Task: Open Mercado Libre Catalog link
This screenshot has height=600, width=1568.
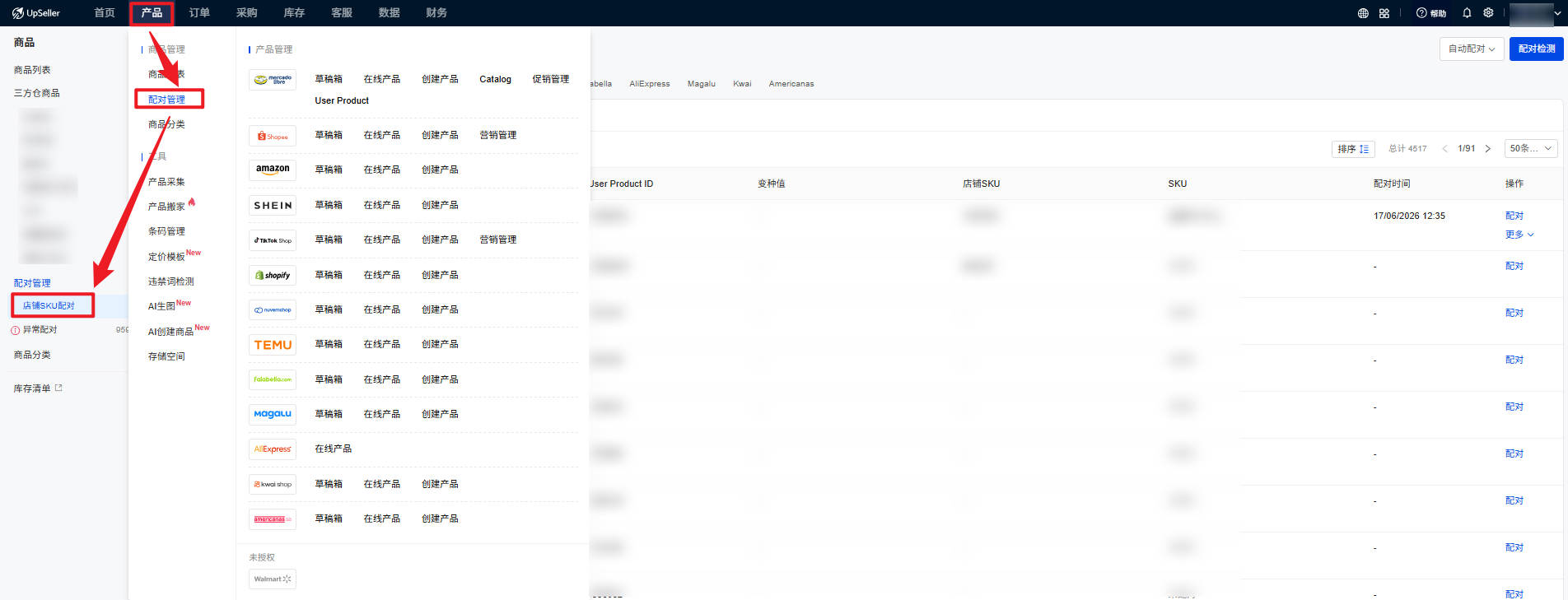Action: (x=495, y=80)
